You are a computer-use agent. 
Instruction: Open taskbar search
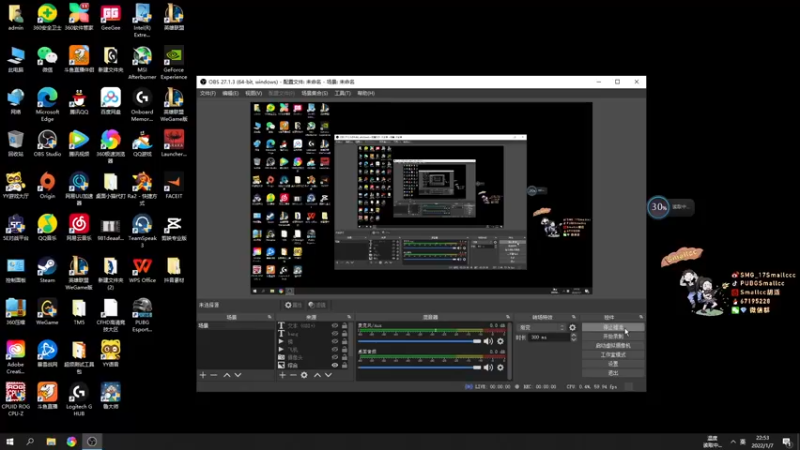30,441
